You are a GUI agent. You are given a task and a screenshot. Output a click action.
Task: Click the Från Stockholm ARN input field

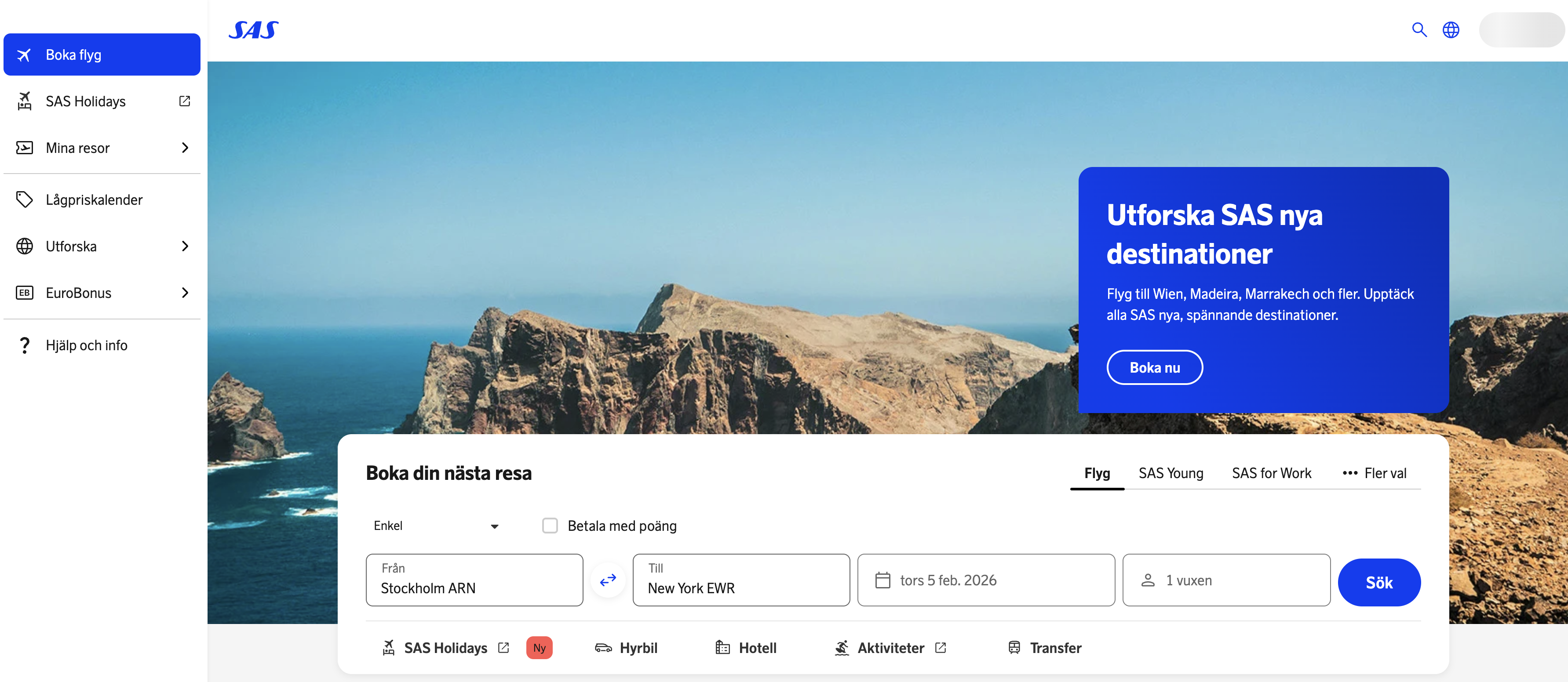pyautogui.click(x=474, y=580)
